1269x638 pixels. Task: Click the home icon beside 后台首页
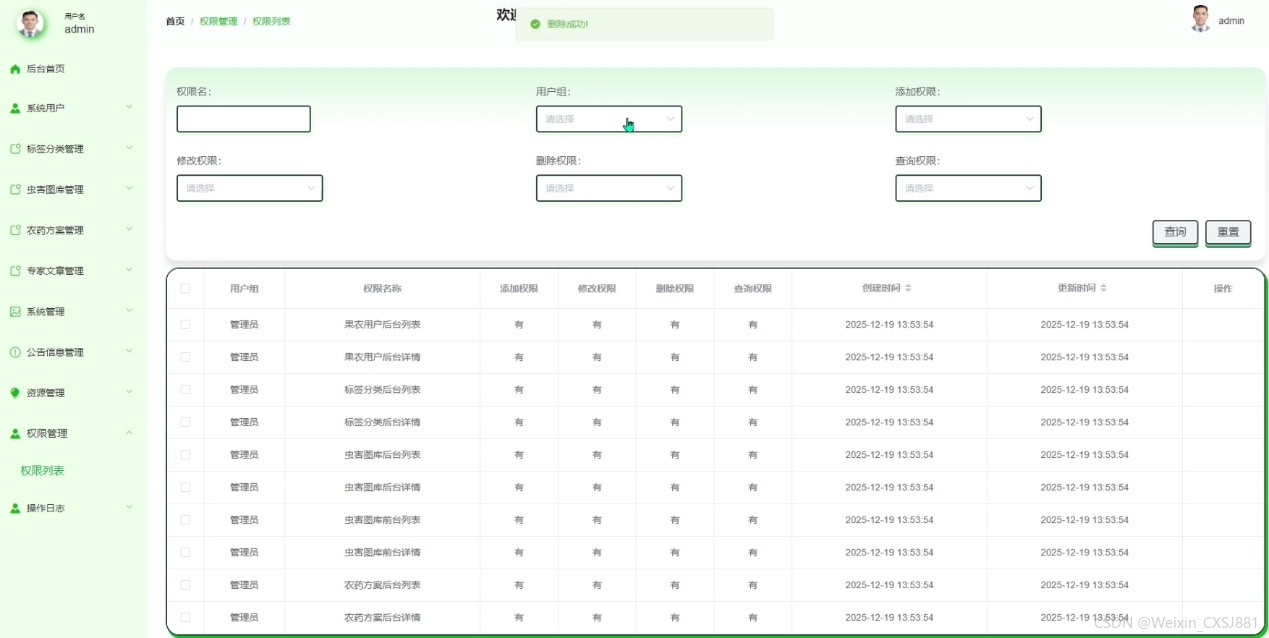(15, 69)
